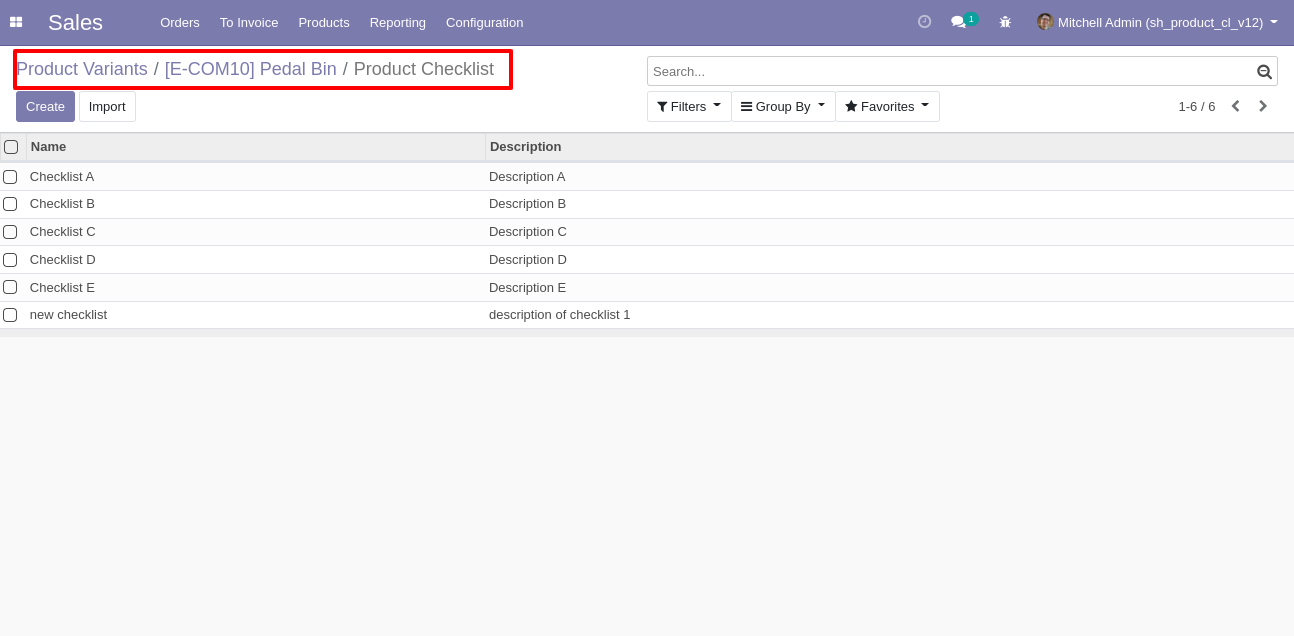The height and width of the screenshot is (636, 1294).
Task: Open Mitchell Admin user menu
Action: [x=1157, y=22]
